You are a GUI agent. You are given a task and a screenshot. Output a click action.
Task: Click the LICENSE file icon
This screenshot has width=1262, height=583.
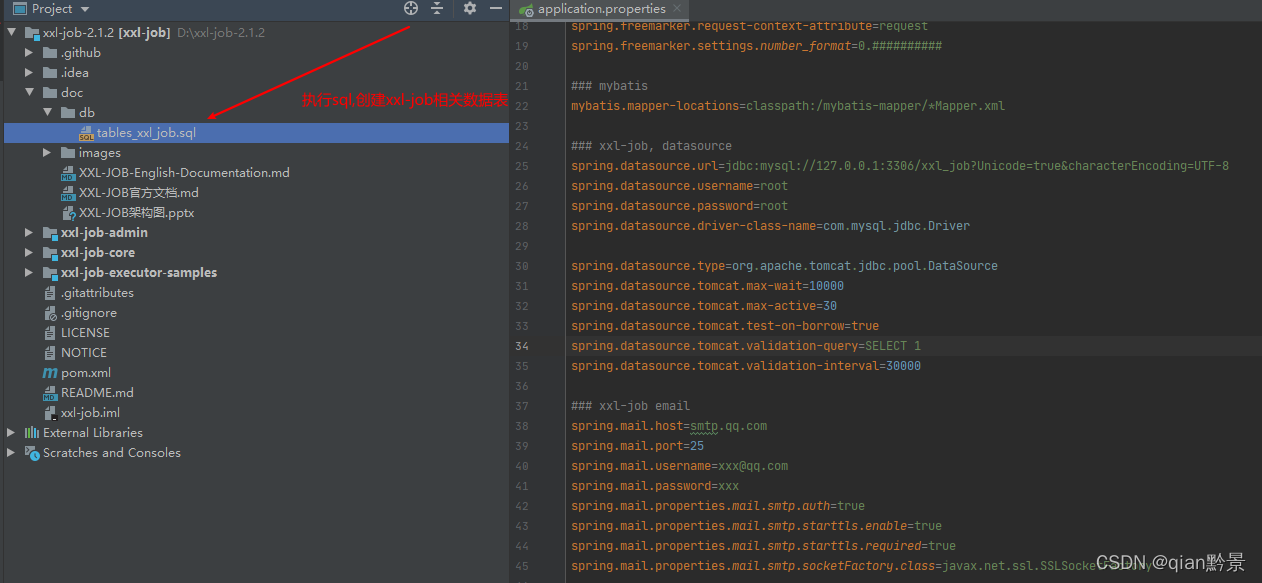click(x=51, y=333)
